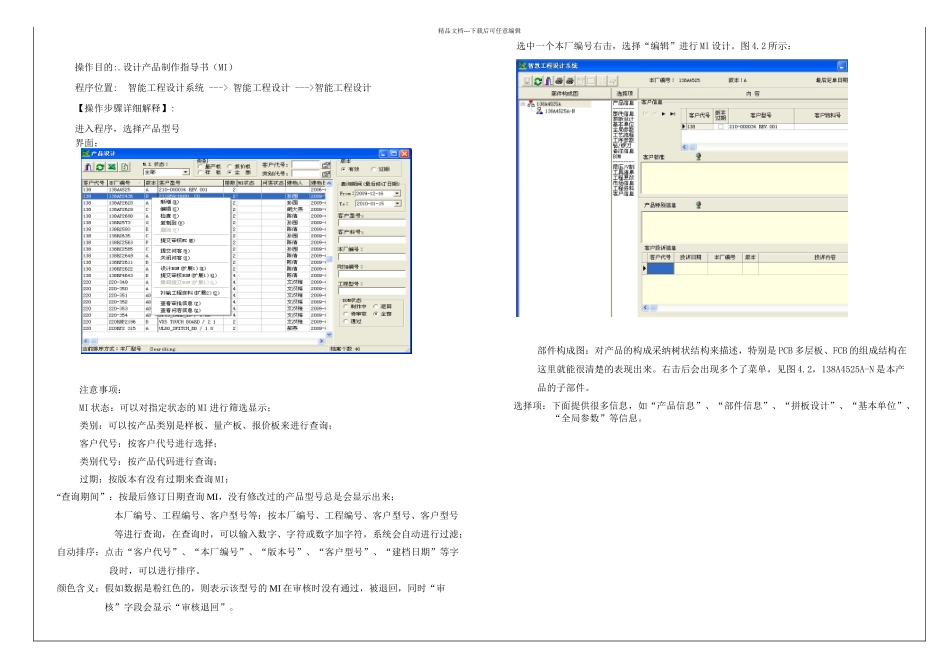The height and width of the screenshot is (672, 950).
Task: Sort by 客户代号 column header in 产品设计
Action: (94, 183)
